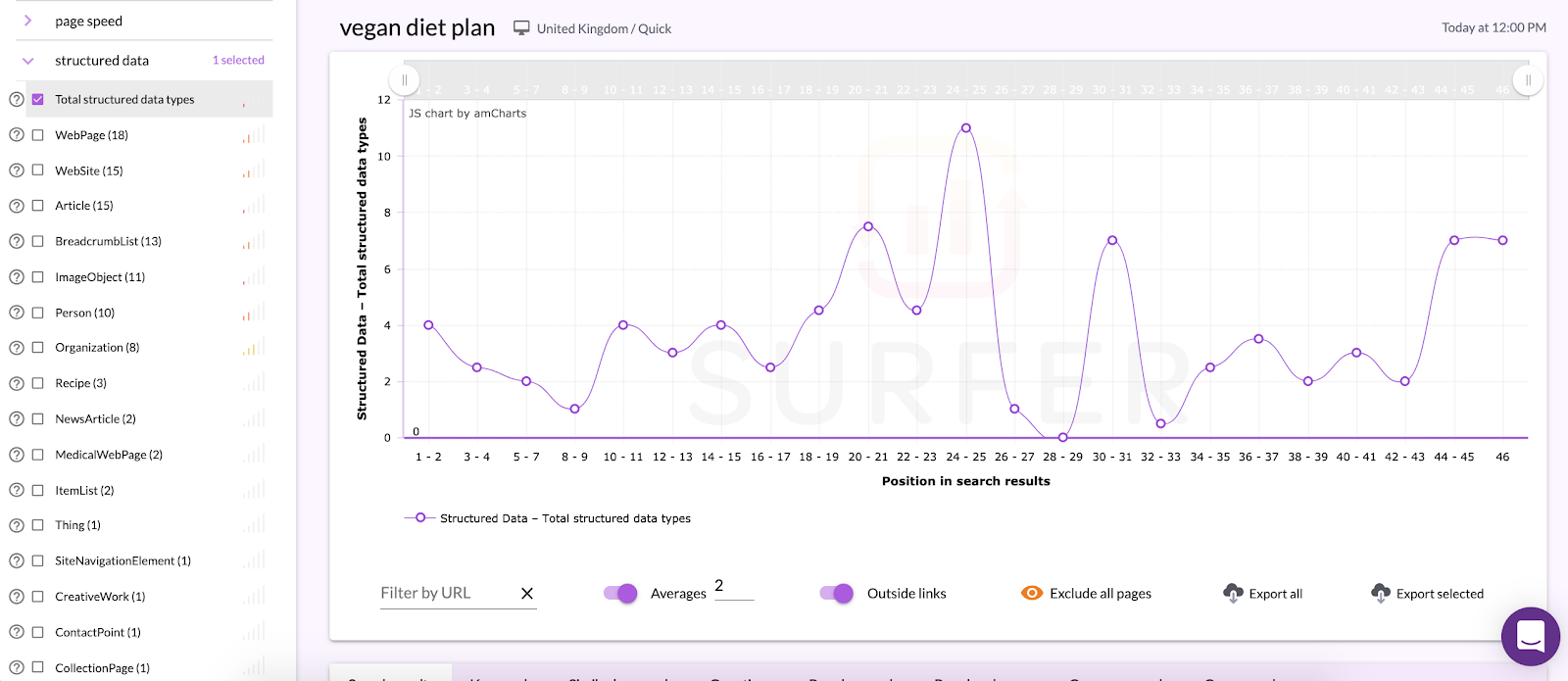Check the WebPage (18) checkbox

click(x=38, y=135)
